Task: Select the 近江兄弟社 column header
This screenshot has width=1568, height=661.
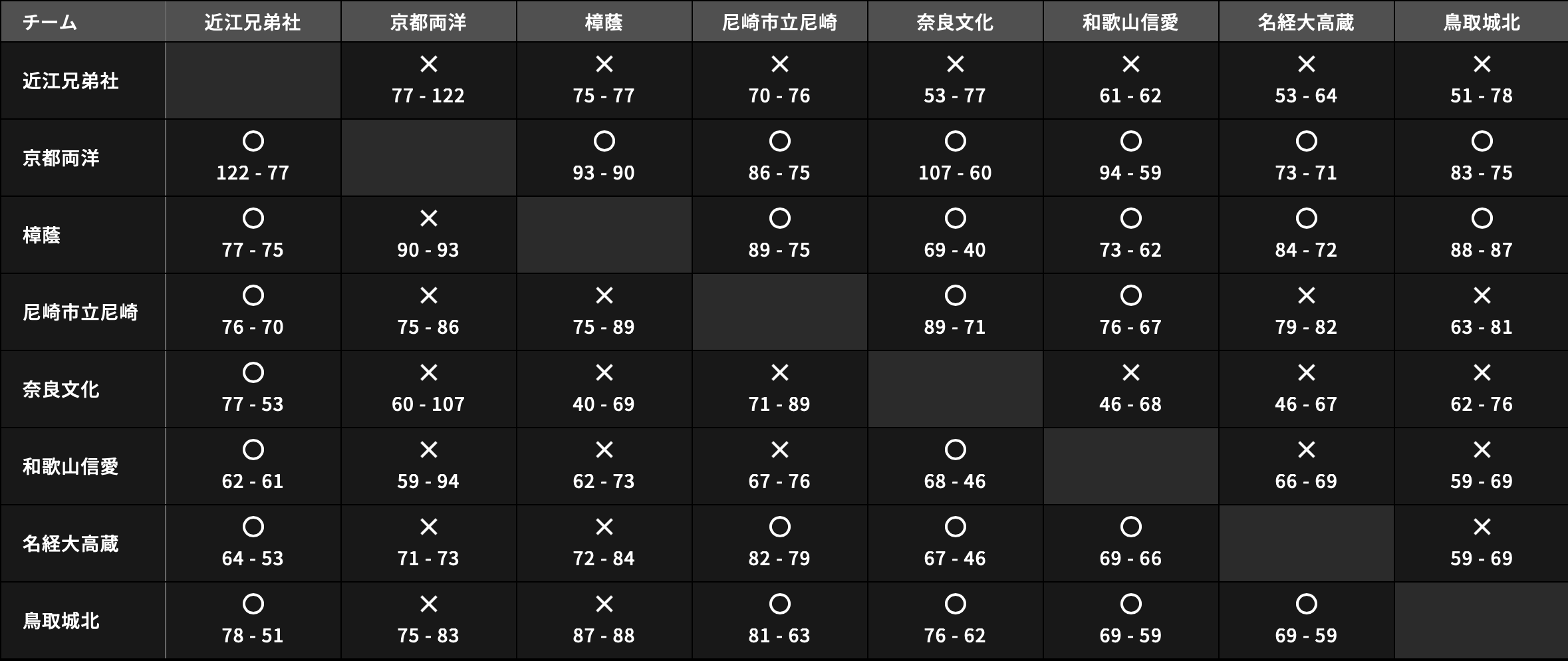Action: (253, 23)
